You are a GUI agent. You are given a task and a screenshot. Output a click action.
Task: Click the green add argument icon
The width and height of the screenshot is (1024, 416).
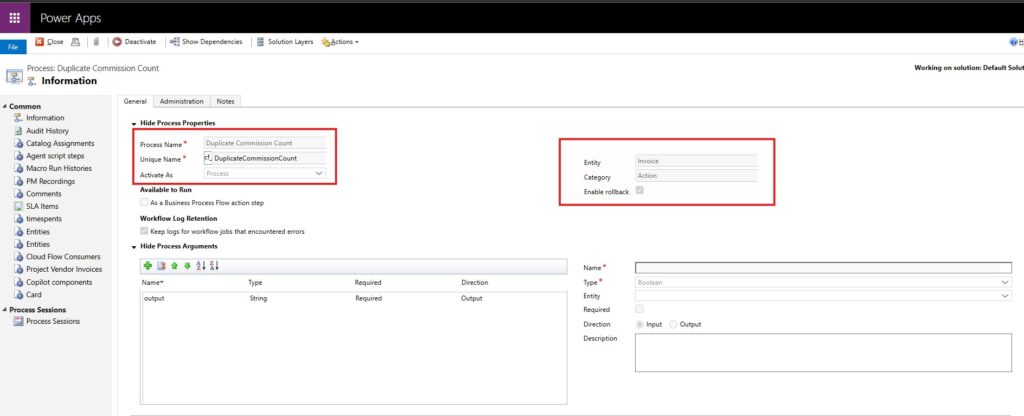(147, 265)
